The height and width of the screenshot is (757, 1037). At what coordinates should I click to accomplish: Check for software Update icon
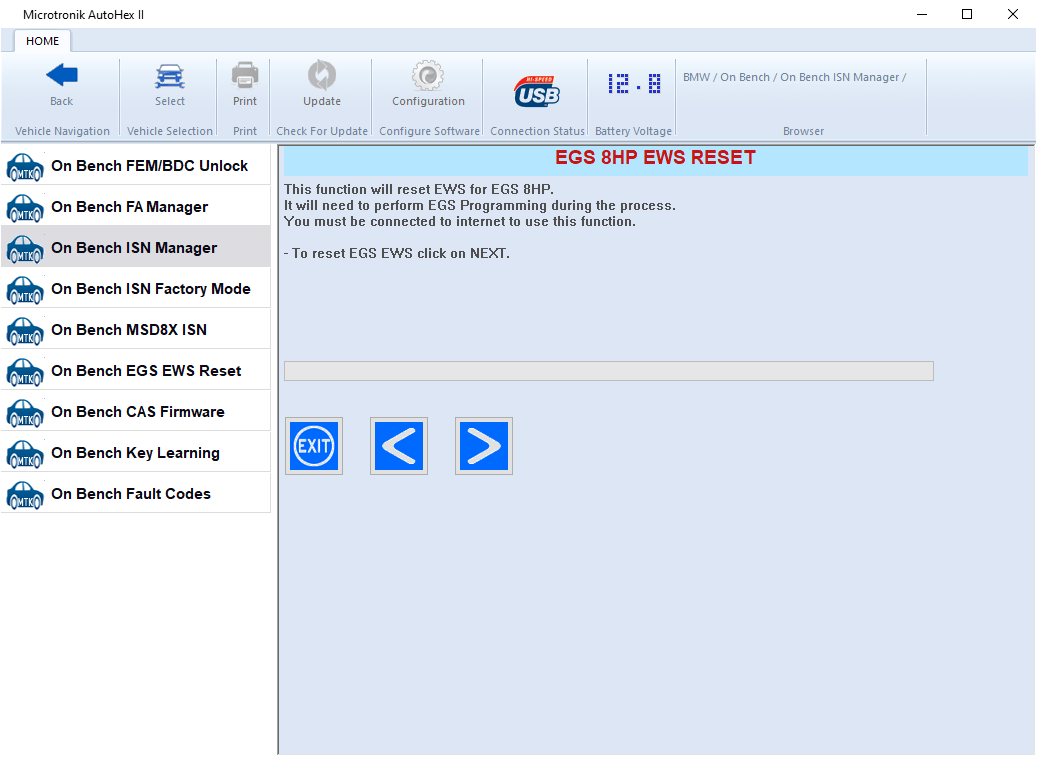click(x=322, y=75)
